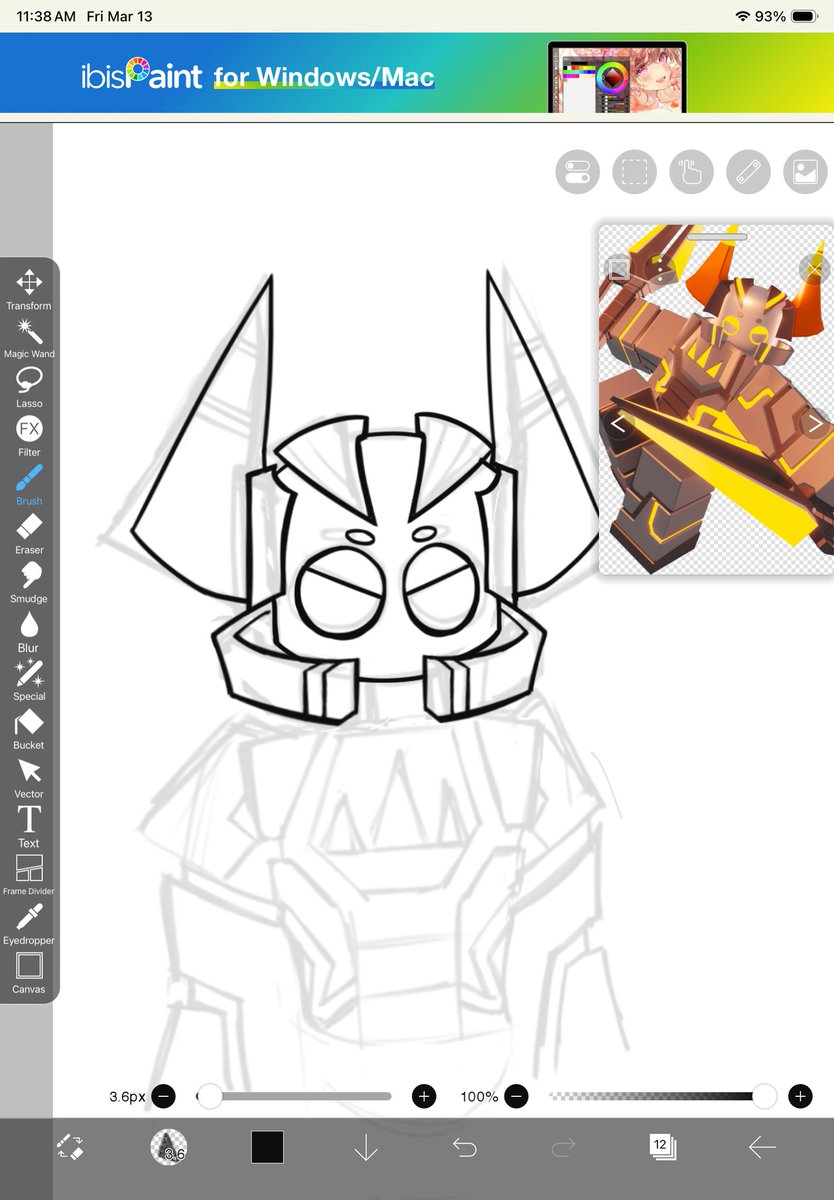
Task: Select the Bucket fill tool
Action: 29,729
